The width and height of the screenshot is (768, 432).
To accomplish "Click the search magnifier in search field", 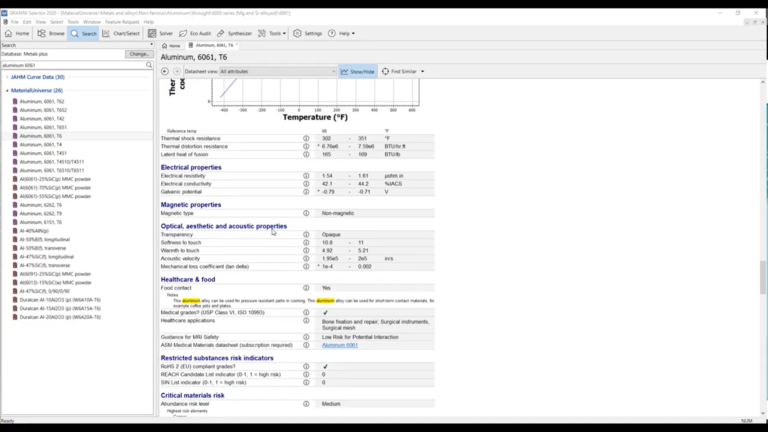I will coord(149,65).
